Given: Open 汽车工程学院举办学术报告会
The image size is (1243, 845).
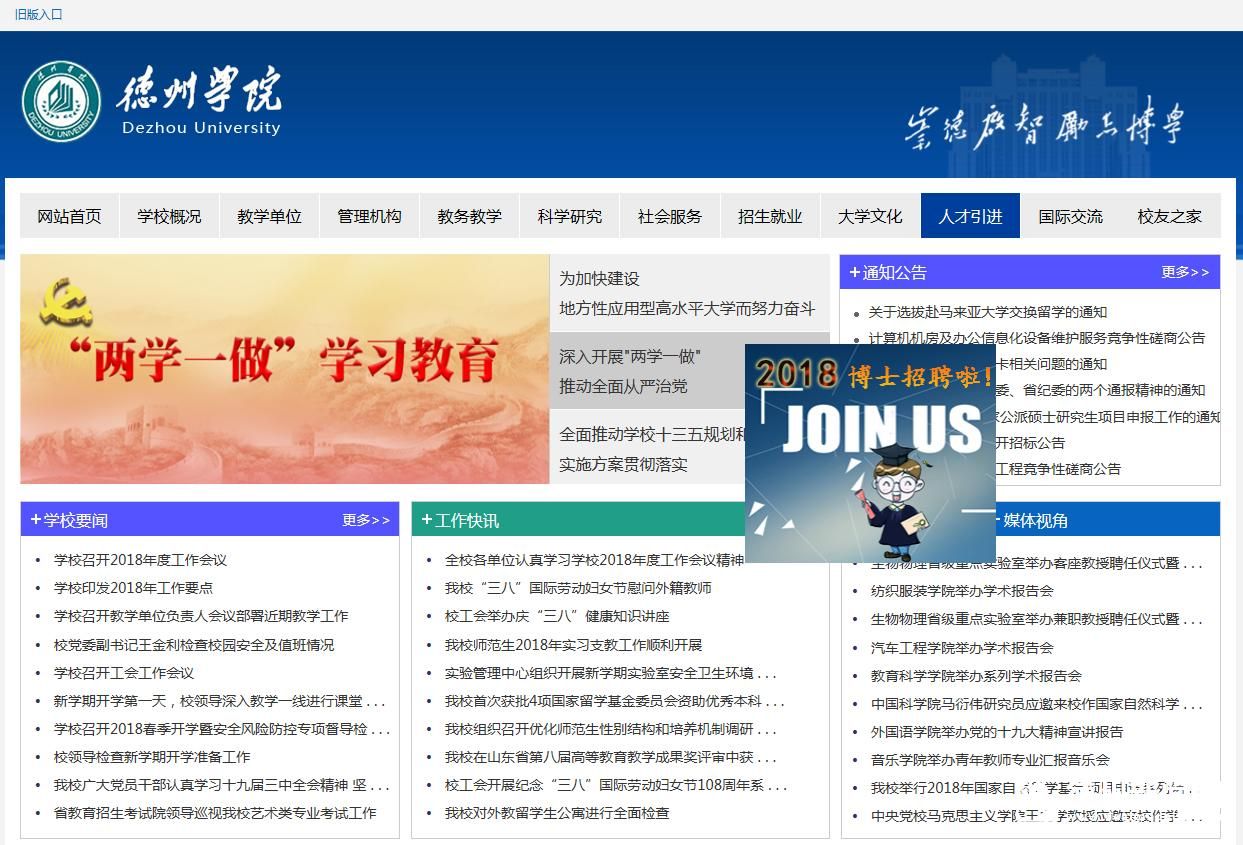Looking at the screenshot, I should coord(962,648).
